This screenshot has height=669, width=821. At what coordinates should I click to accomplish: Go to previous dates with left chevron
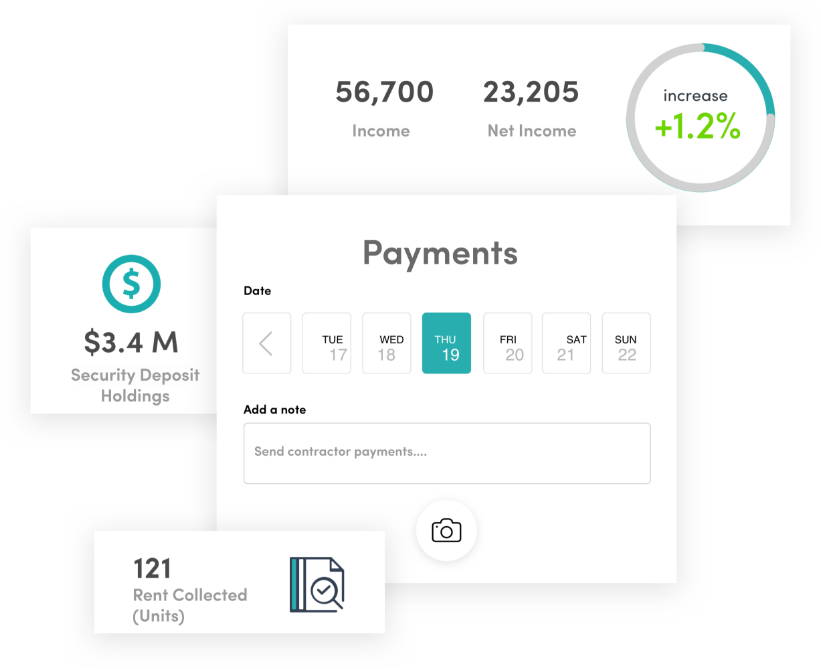(x=267, y=343)
